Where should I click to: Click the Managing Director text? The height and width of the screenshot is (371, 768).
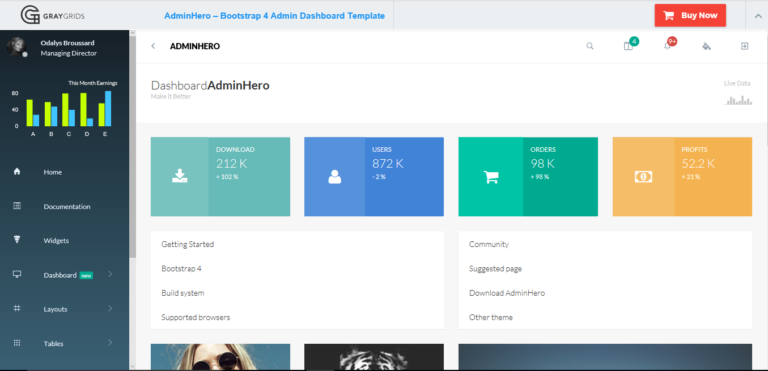coord(69,53)
